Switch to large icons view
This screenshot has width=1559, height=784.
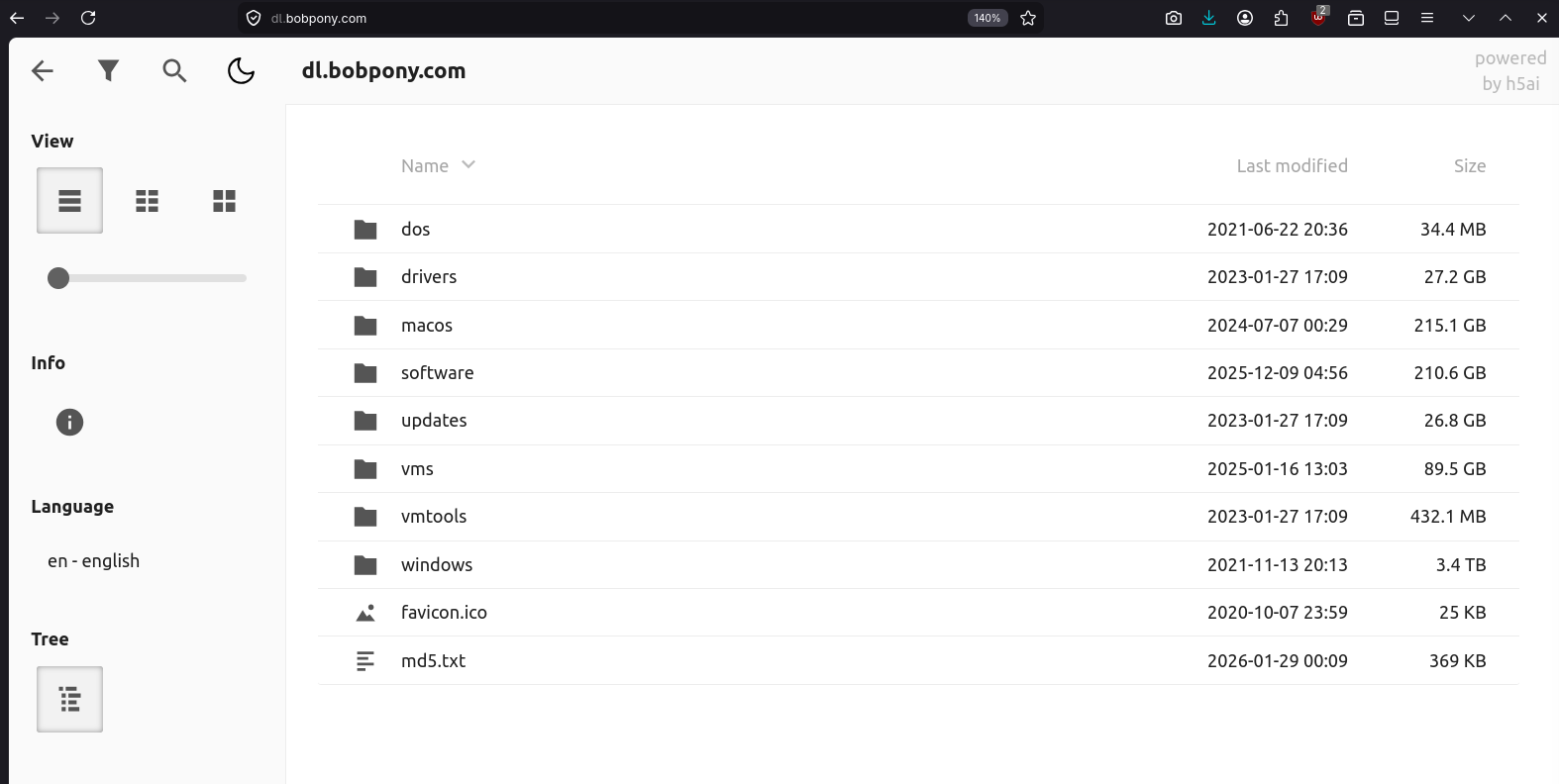pyautogui.click(x=224, y=201)
